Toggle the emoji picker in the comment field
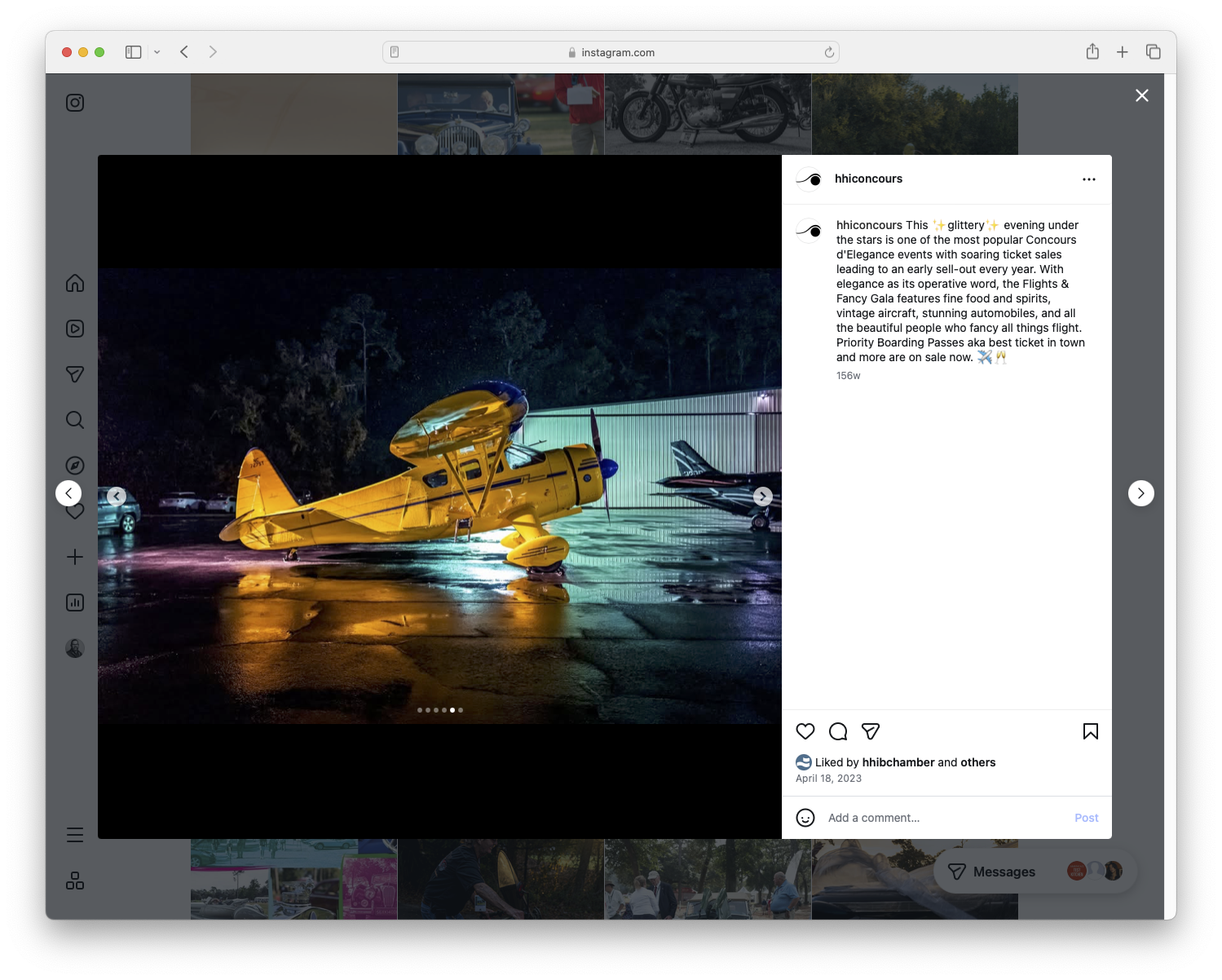1222x980 pixels. [805, 817]
